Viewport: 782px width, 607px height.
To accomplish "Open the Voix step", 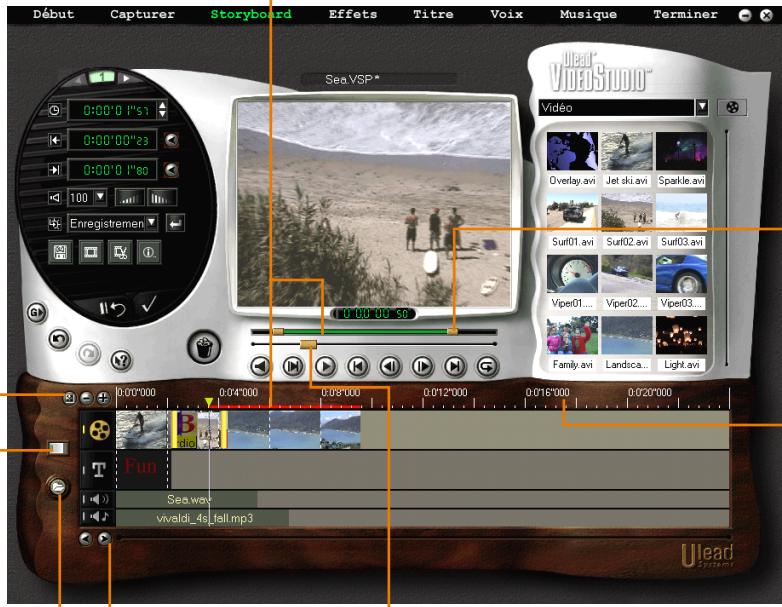I will point(506,14).
